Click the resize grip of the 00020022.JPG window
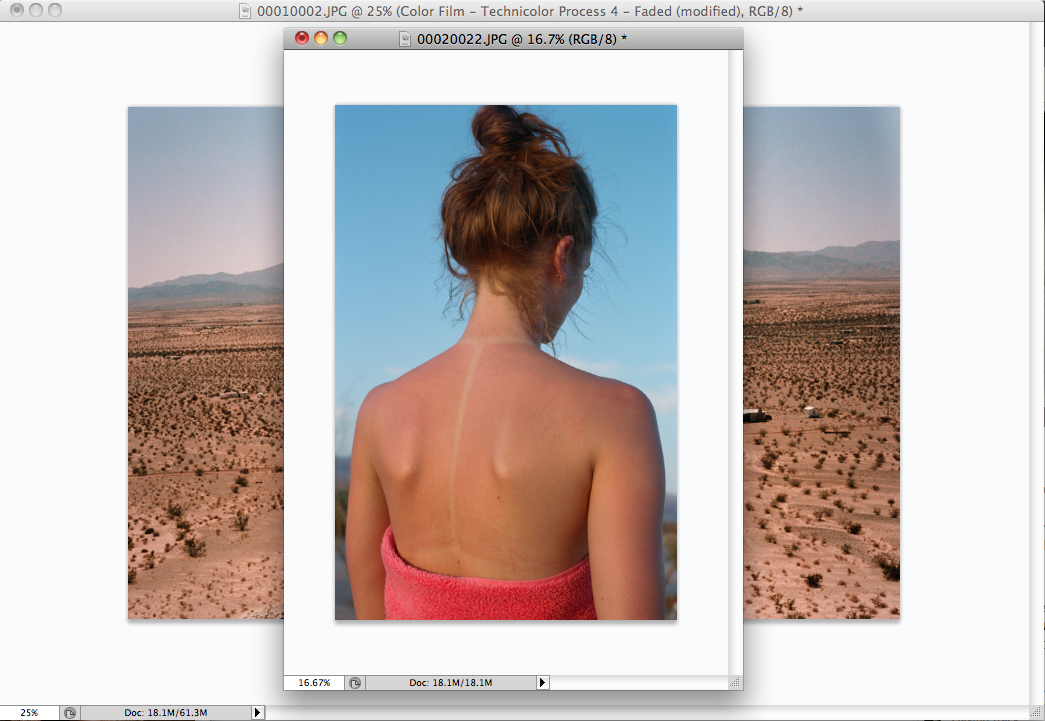 point(735,683)
